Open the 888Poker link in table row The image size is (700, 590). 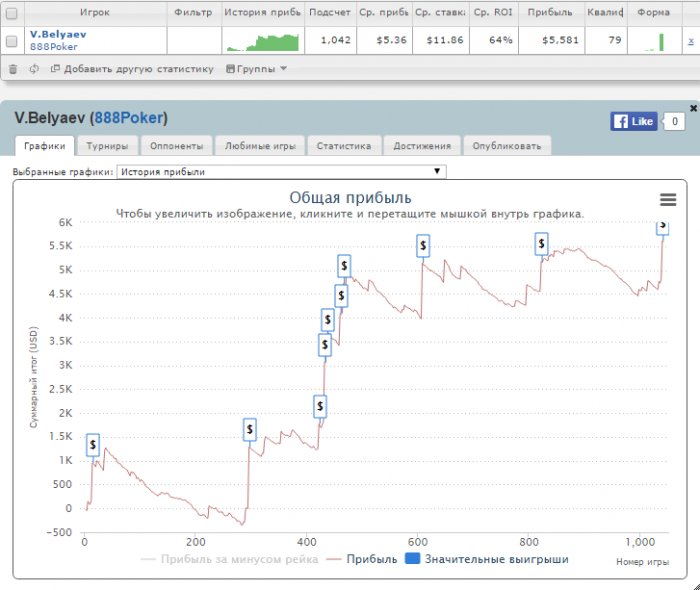click(54, 47)
